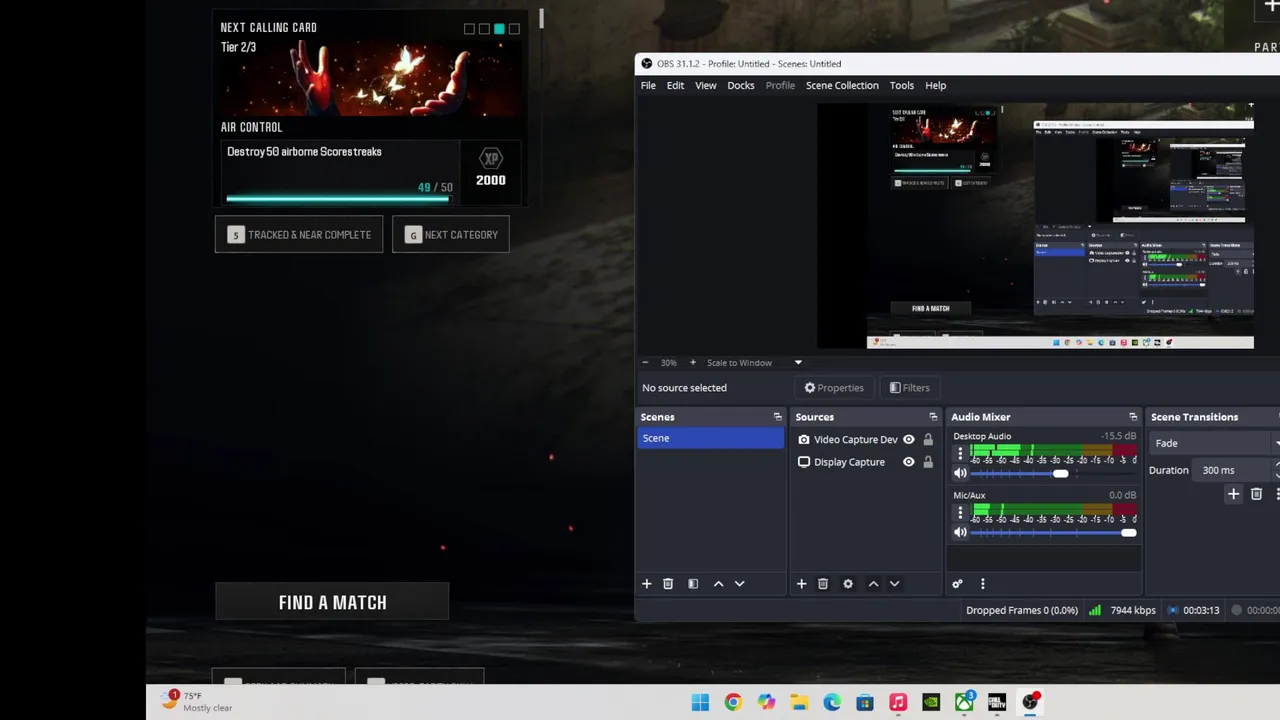Open Xbox app in taskbar
The image size is (1280, 720).
coord(964,703)
